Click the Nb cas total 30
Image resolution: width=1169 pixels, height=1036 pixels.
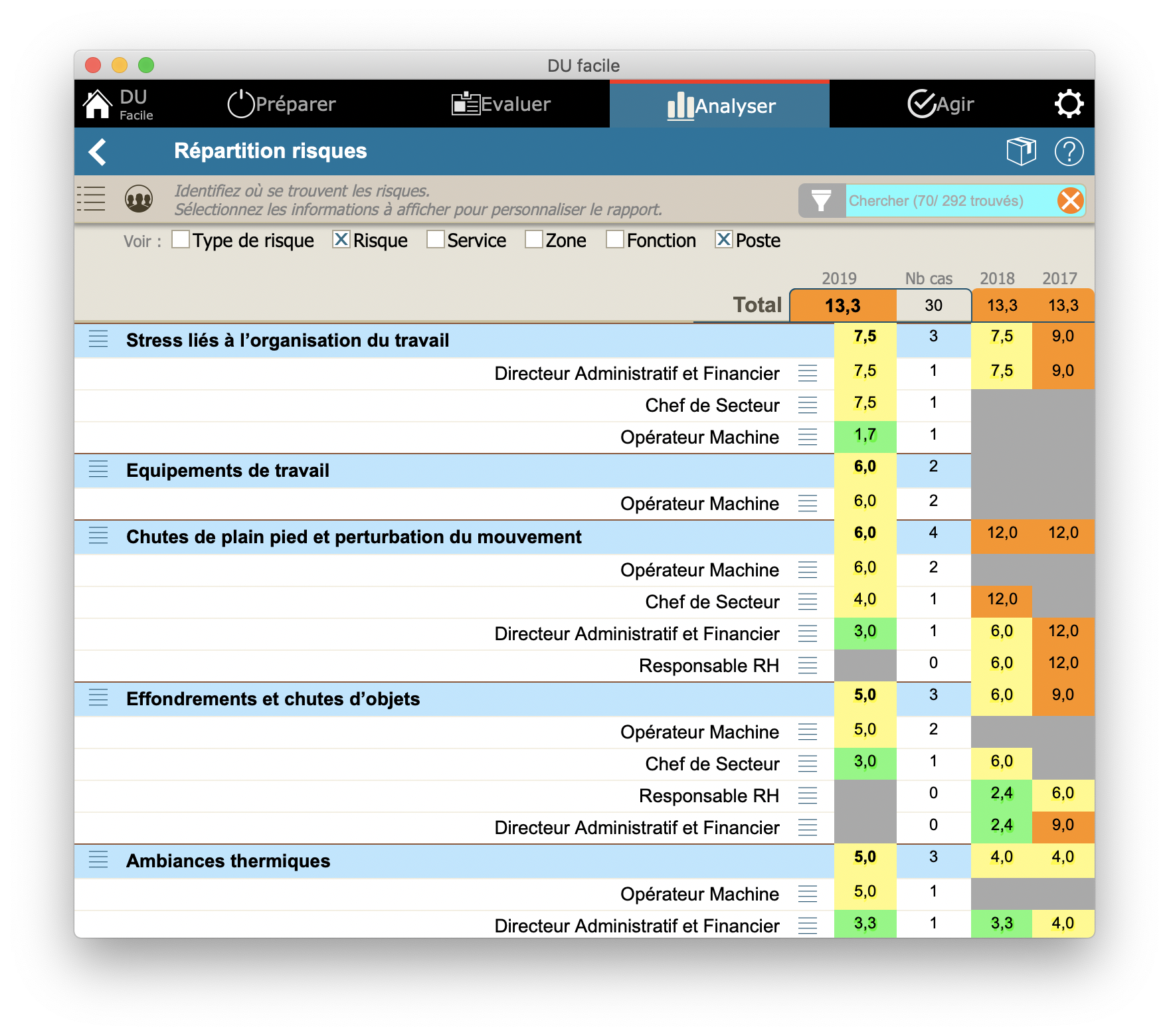click(x=933, y=305)
